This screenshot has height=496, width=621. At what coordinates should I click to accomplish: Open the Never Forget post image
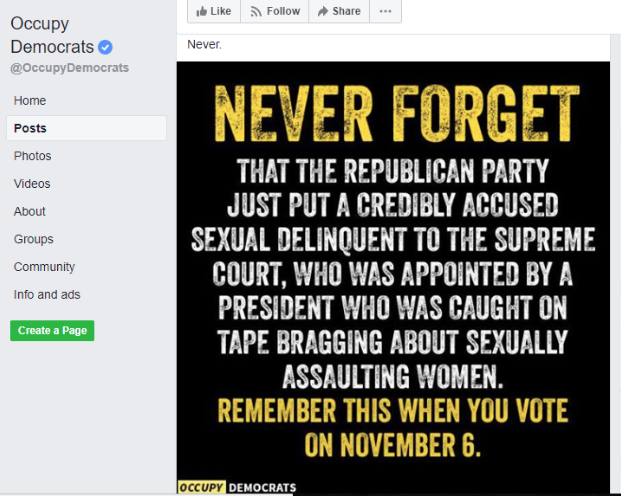point(393,277)
